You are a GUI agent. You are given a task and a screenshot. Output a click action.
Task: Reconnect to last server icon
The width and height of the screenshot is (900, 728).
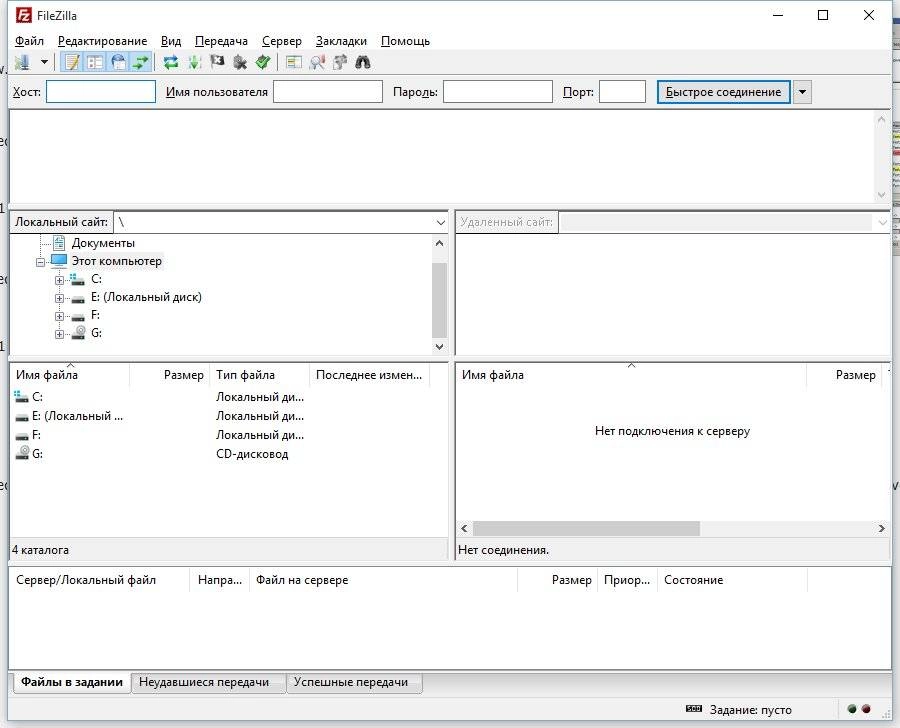click(263, 62)
